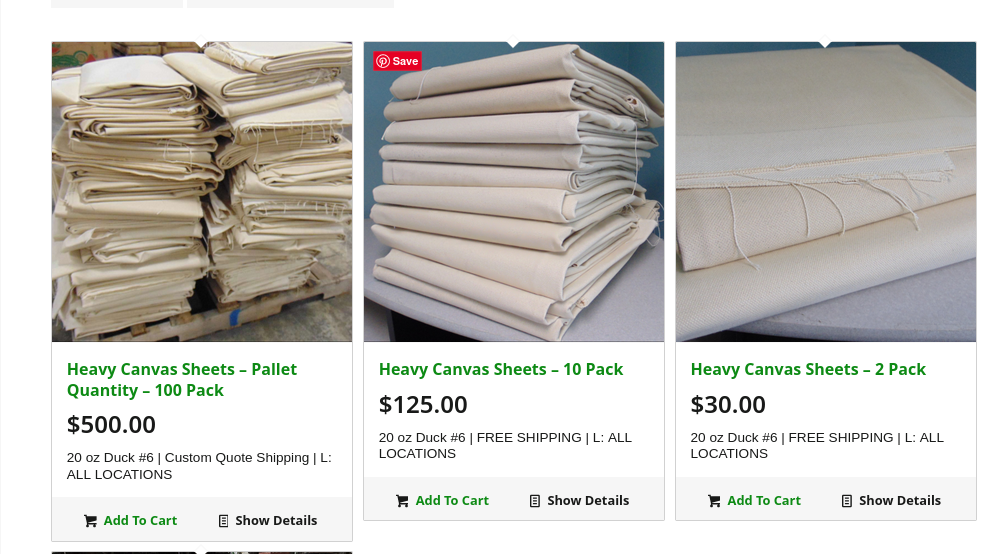
Task: Click cart icon for 10 Pack
Action: [x=402, y=501]
